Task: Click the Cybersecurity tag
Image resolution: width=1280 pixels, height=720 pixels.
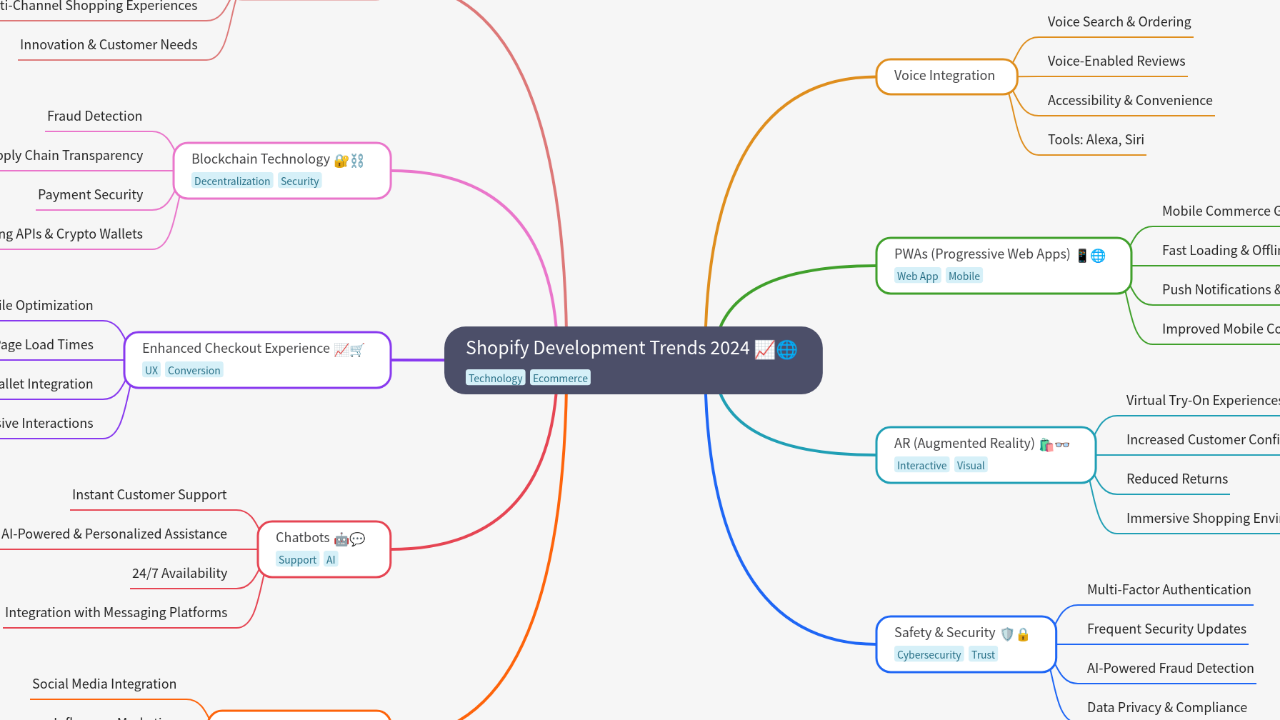Action: (929, 655)
